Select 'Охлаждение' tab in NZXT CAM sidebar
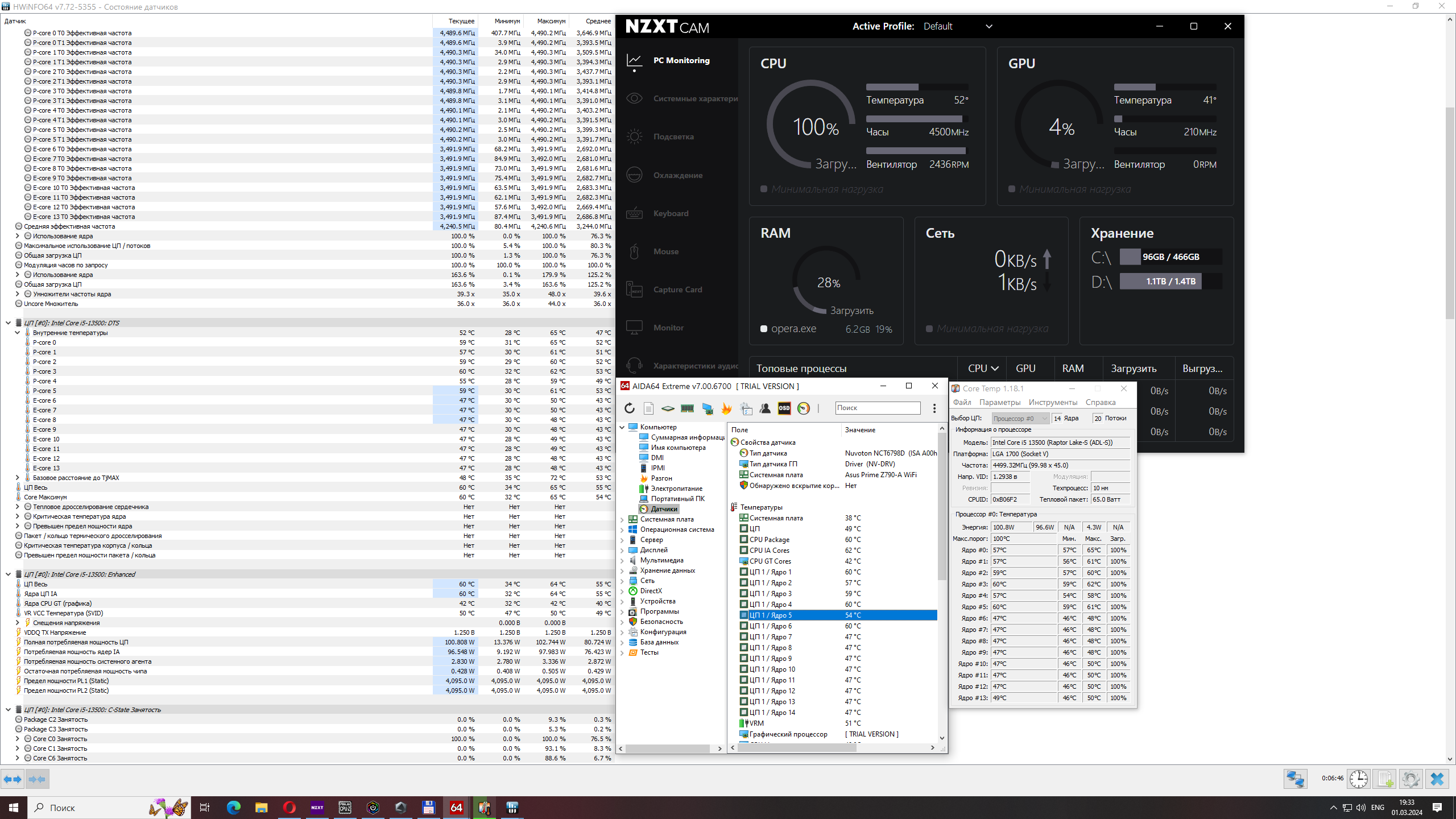Image resolution: width=1456 pixels, height=819 pixels. pyautogui.click(x=677, y=175)
